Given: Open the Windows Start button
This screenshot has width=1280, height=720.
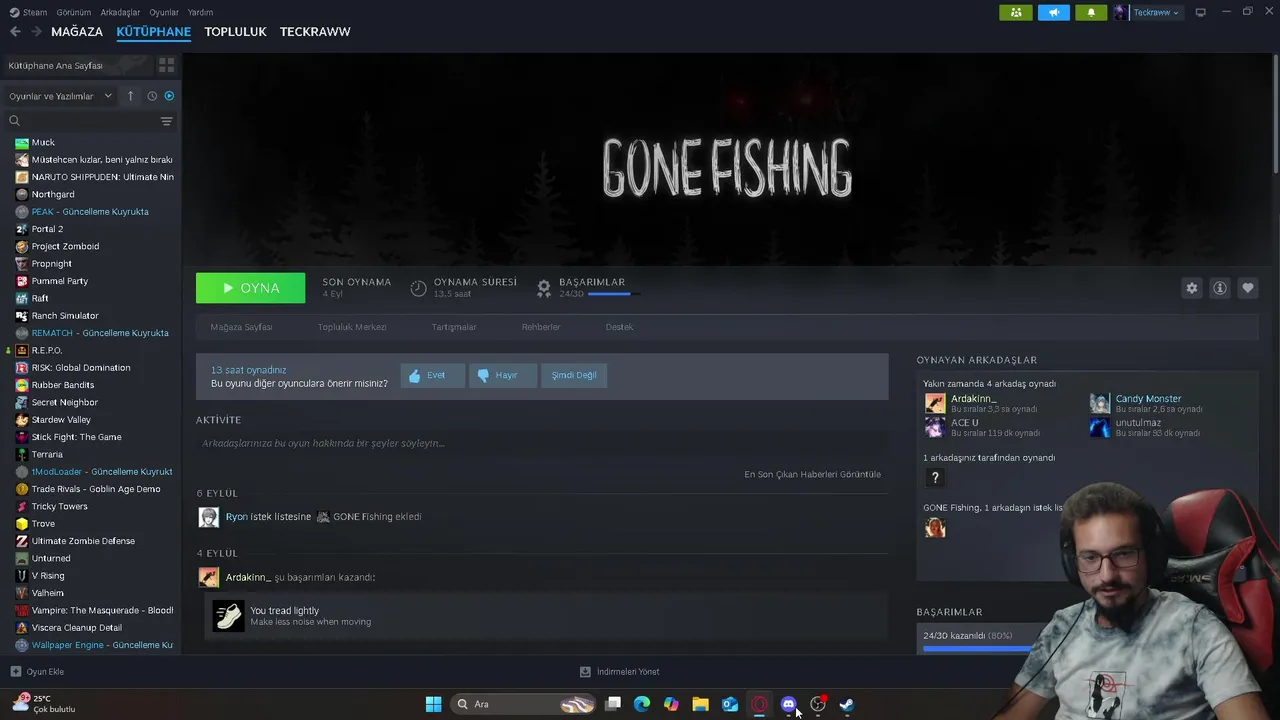Looking at the screenshot, I should 433,704.
